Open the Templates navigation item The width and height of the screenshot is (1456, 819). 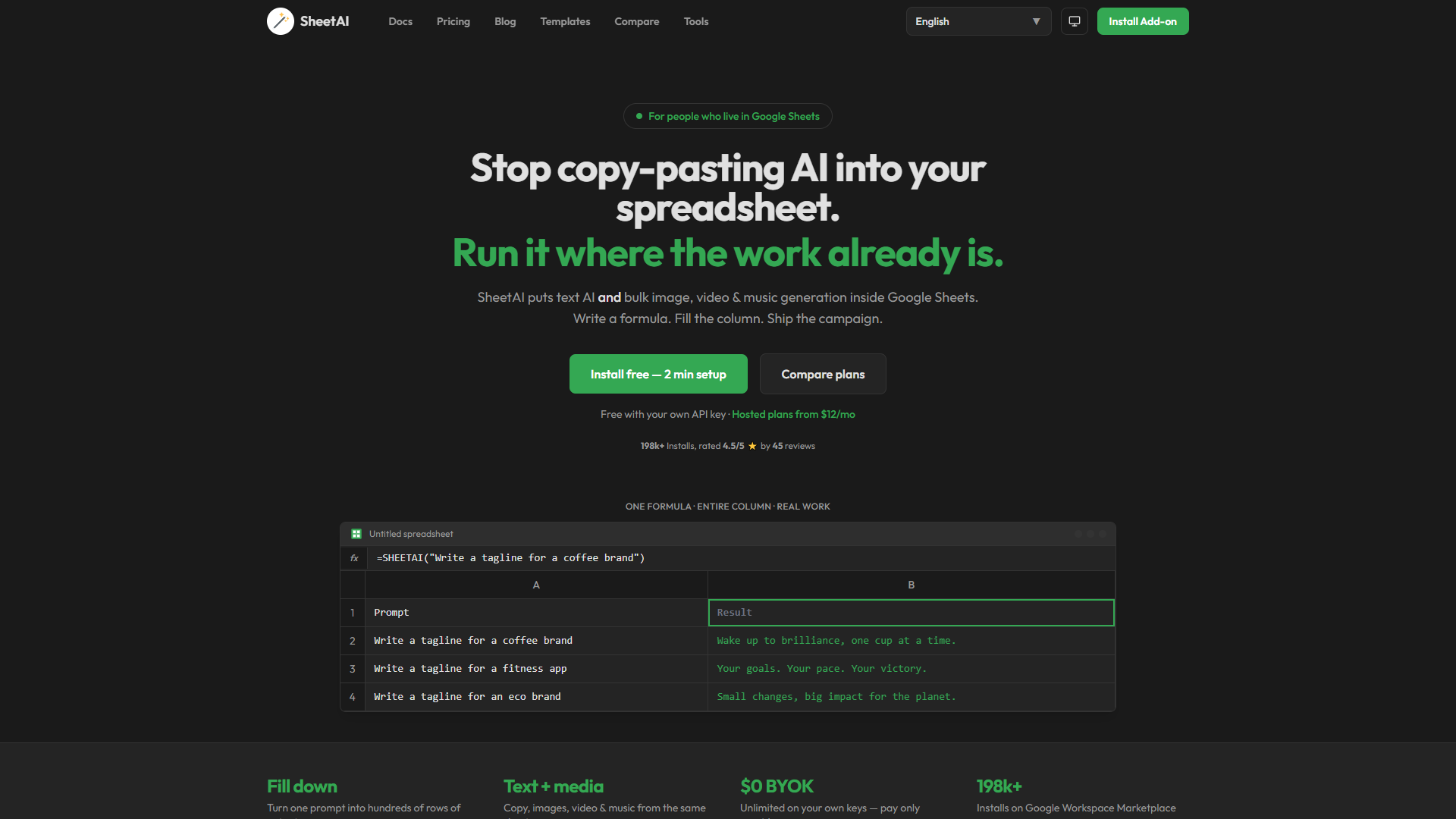tap(565, 21)
